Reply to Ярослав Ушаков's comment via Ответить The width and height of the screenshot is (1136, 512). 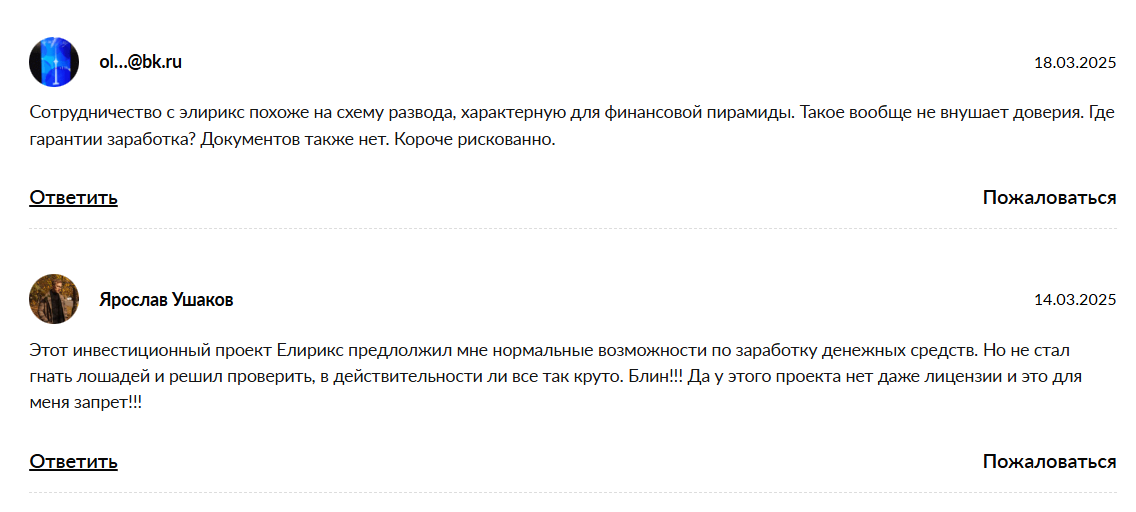click(x=73, y=461)
